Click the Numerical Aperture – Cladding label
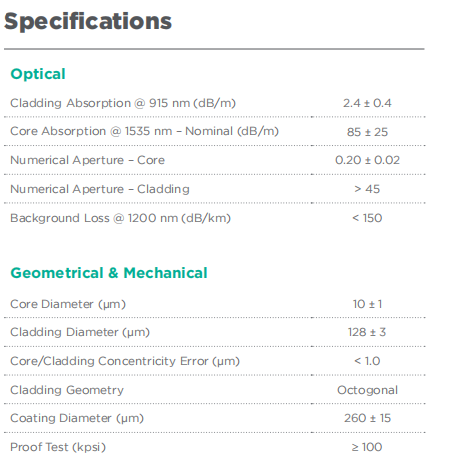 (100, 189)
